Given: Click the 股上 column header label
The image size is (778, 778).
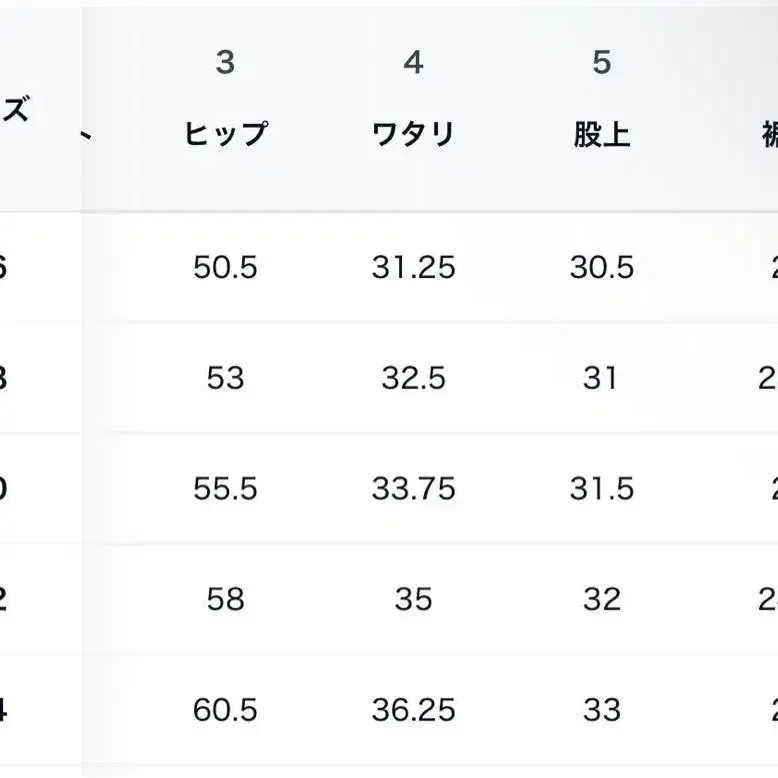Looking at the screenshot, I should coord(601,134).
